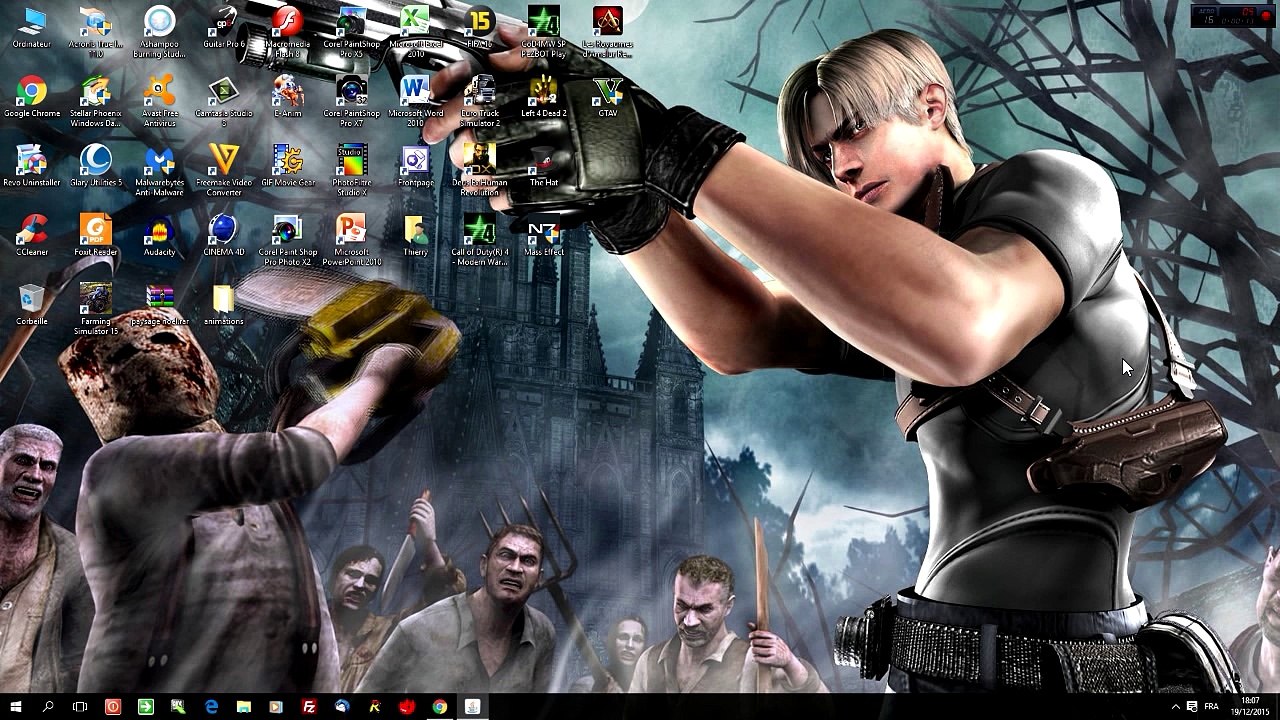The image size is (1280, 720).
Task: Select the PhotoFiltre Studio X shortcut
Action: click(x=352, y=171)
